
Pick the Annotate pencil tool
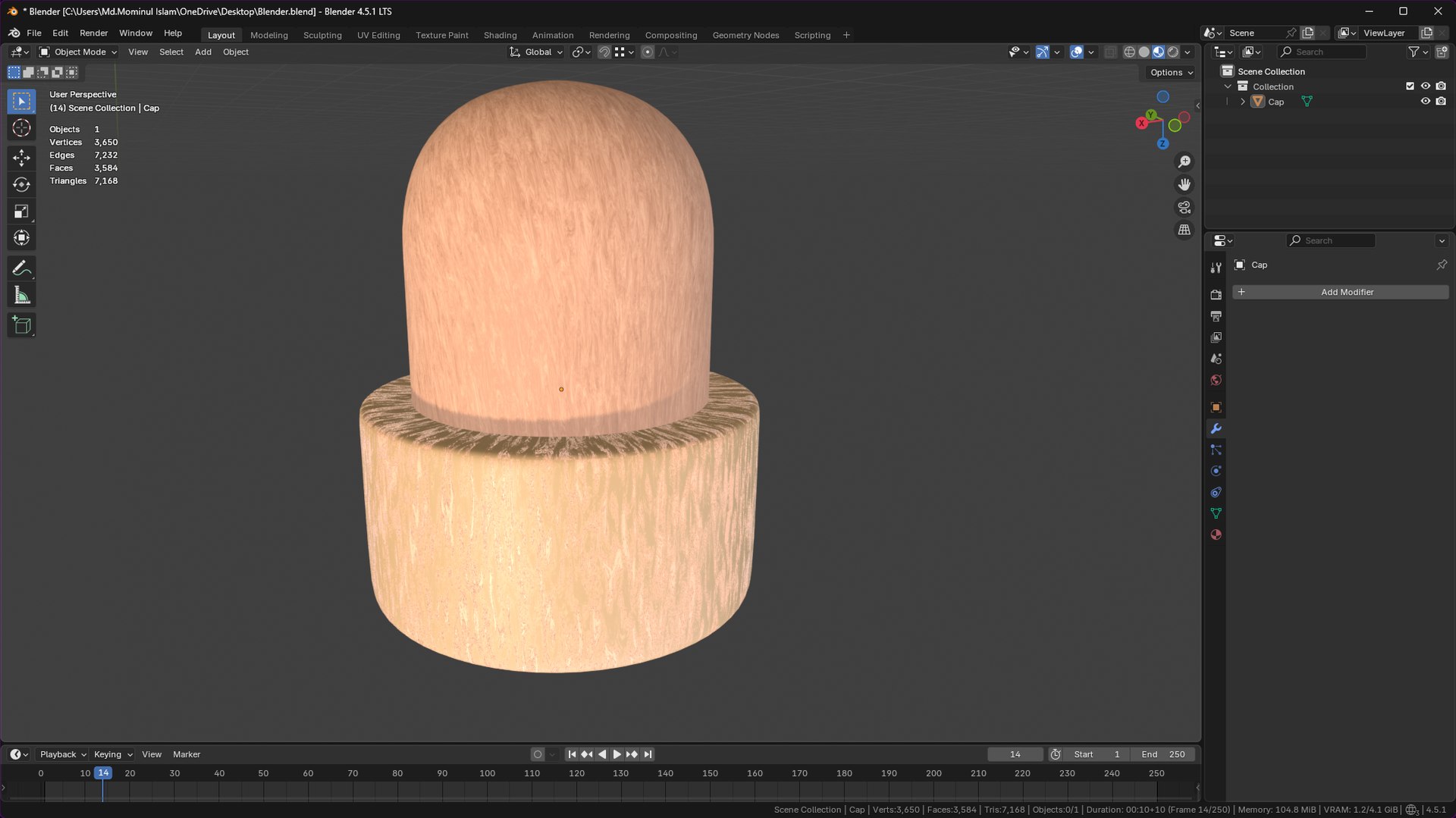[x=21, y=268]
